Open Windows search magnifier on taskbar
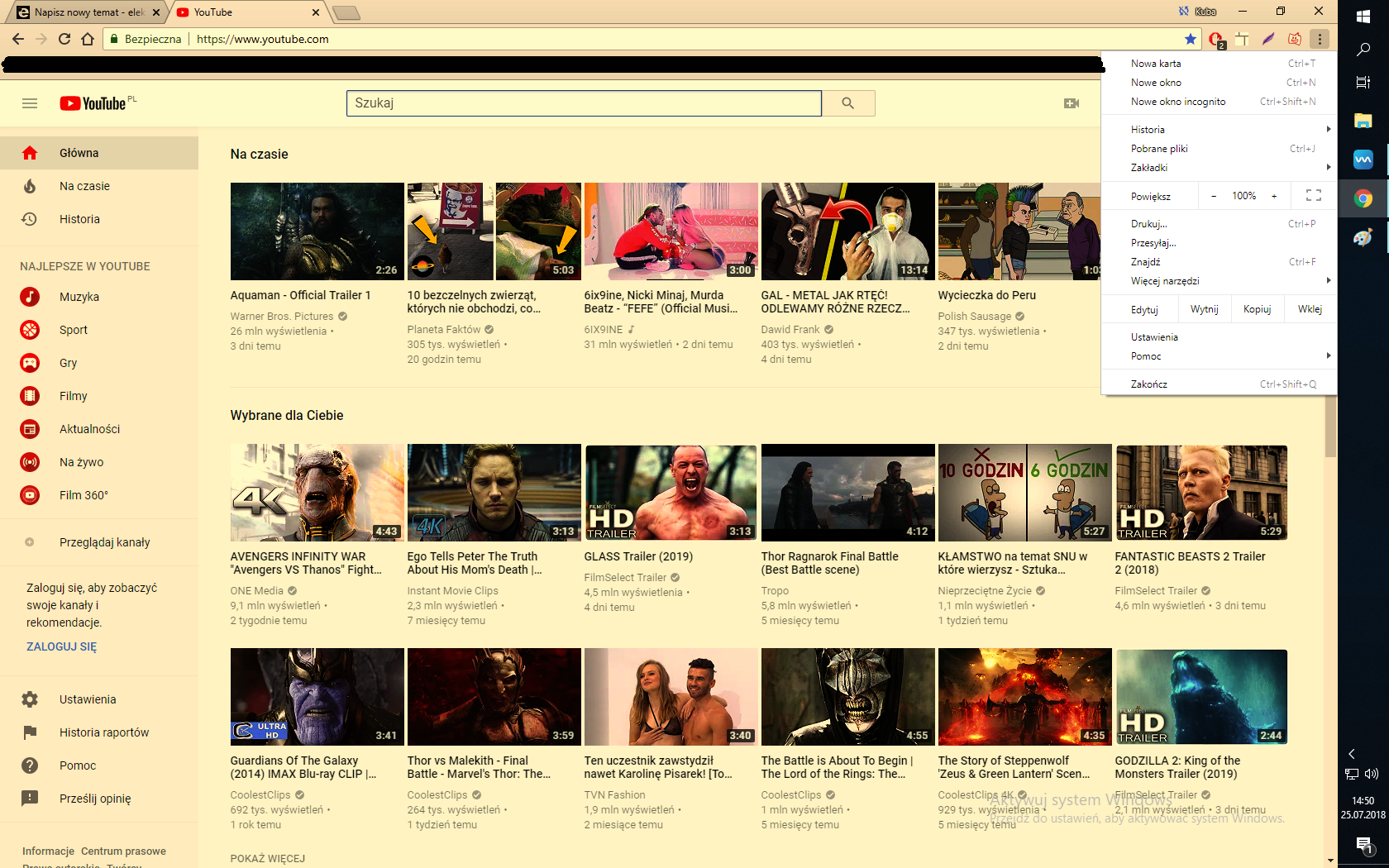This screenshot has height=868, width=1389. [x=1363, y=50]
